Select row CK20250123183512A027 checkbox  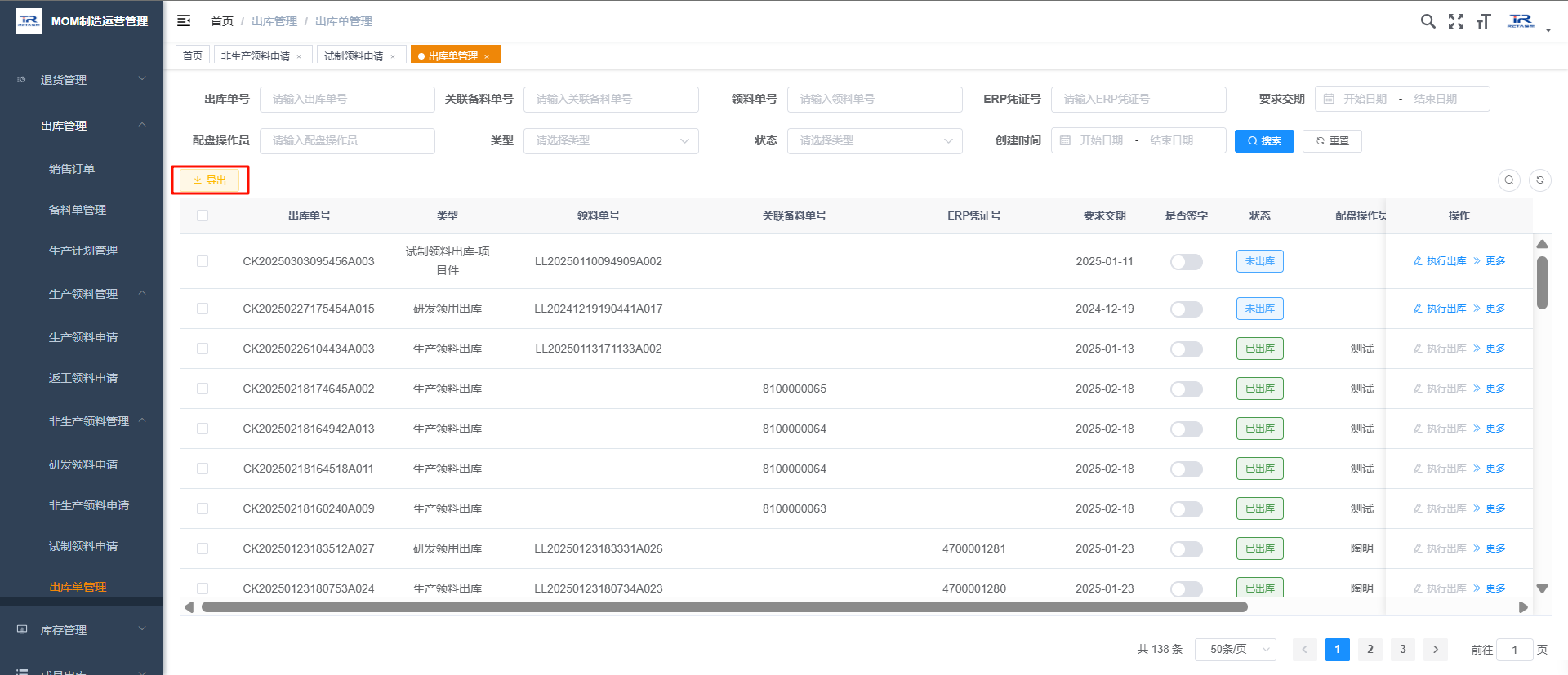click(203, 548)
